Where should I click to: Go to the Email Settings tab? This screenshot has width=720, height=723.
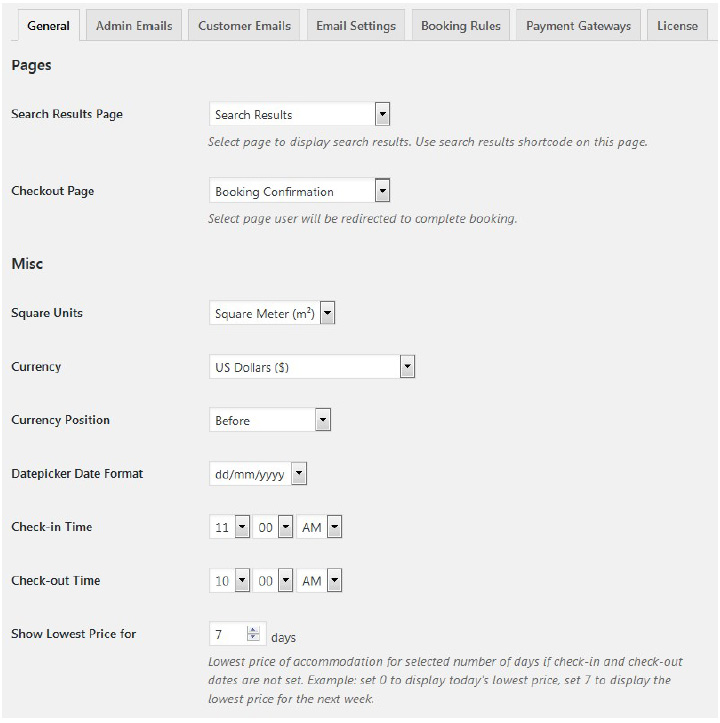point(356,26)
